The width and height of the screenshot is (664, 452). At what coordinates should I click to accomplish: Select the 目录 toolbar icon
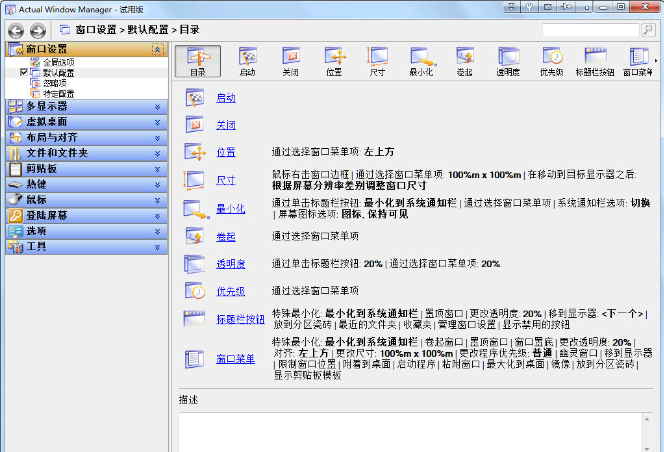(198, 61)
